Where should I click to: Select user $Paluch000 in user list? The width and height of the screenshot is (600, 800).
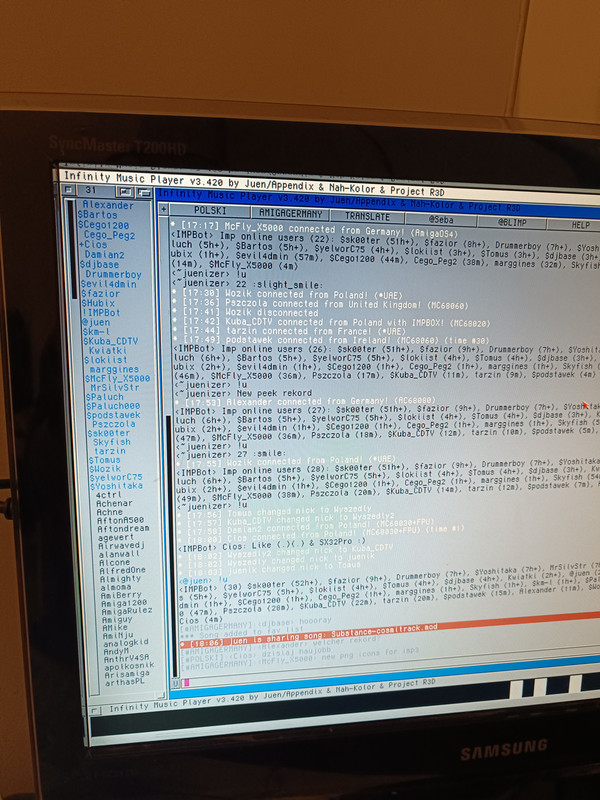113,406
